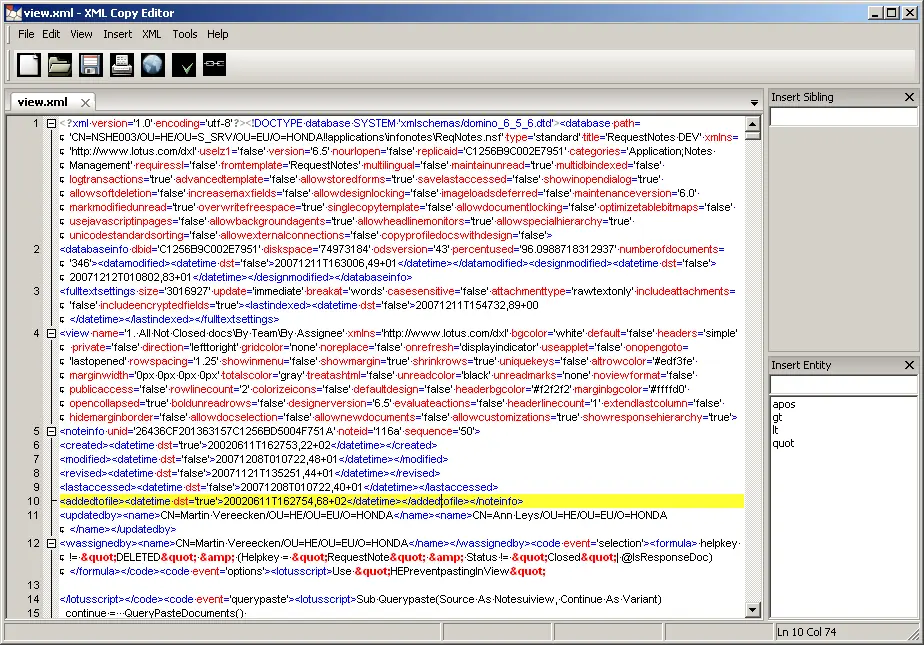
Task: Click the 'updatedby' opening tag on line 11
Action: click(x=91, y=516)
